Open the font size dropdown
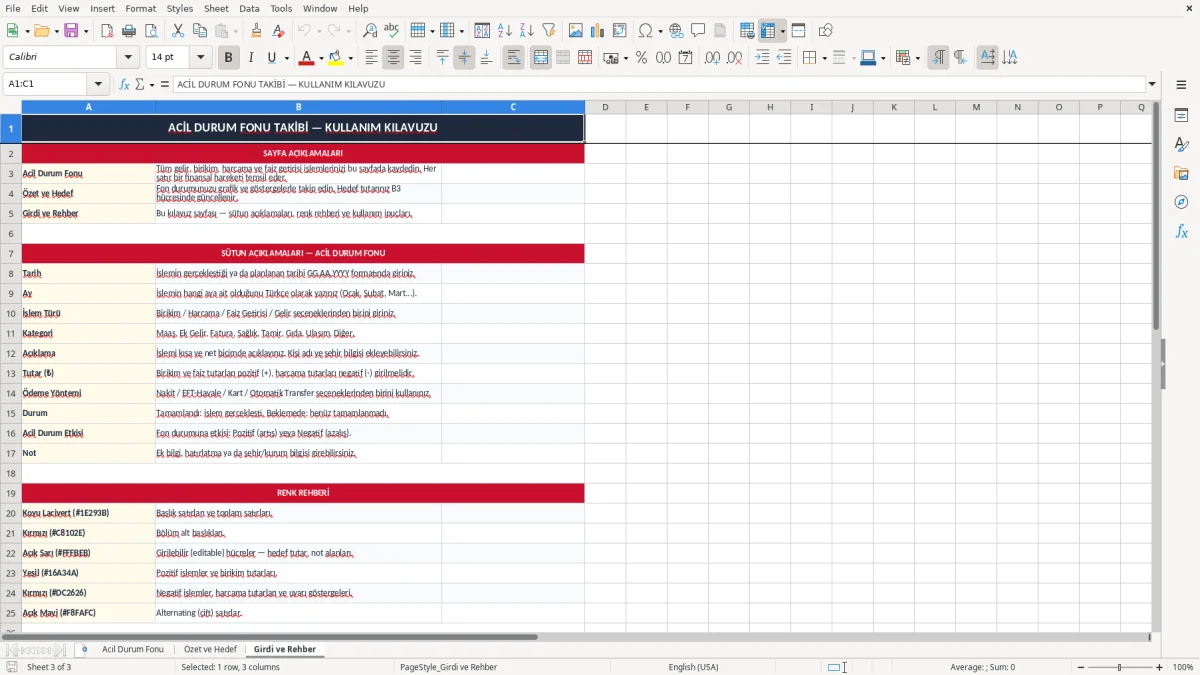Viewport: 1200px width, 675px height. (200, 58)
